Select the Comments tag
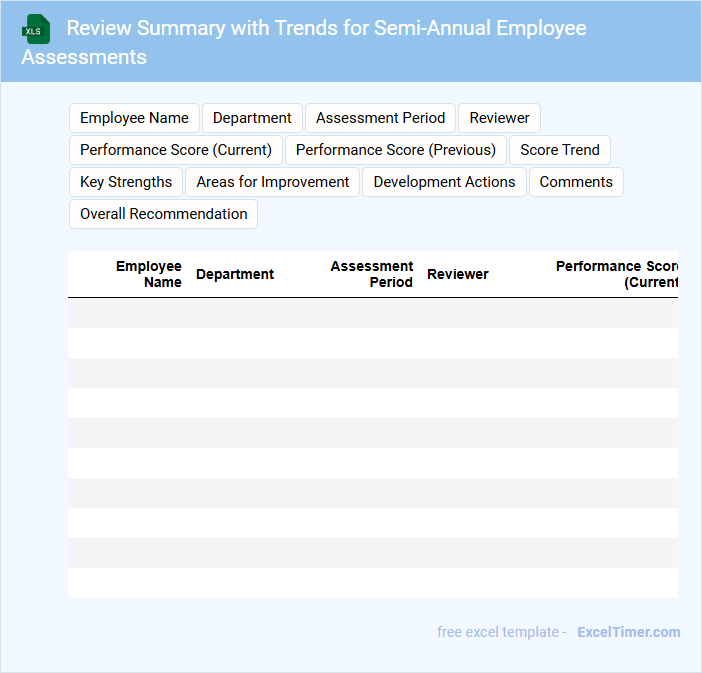The image size is (702, 673). (x=576, y=182)
